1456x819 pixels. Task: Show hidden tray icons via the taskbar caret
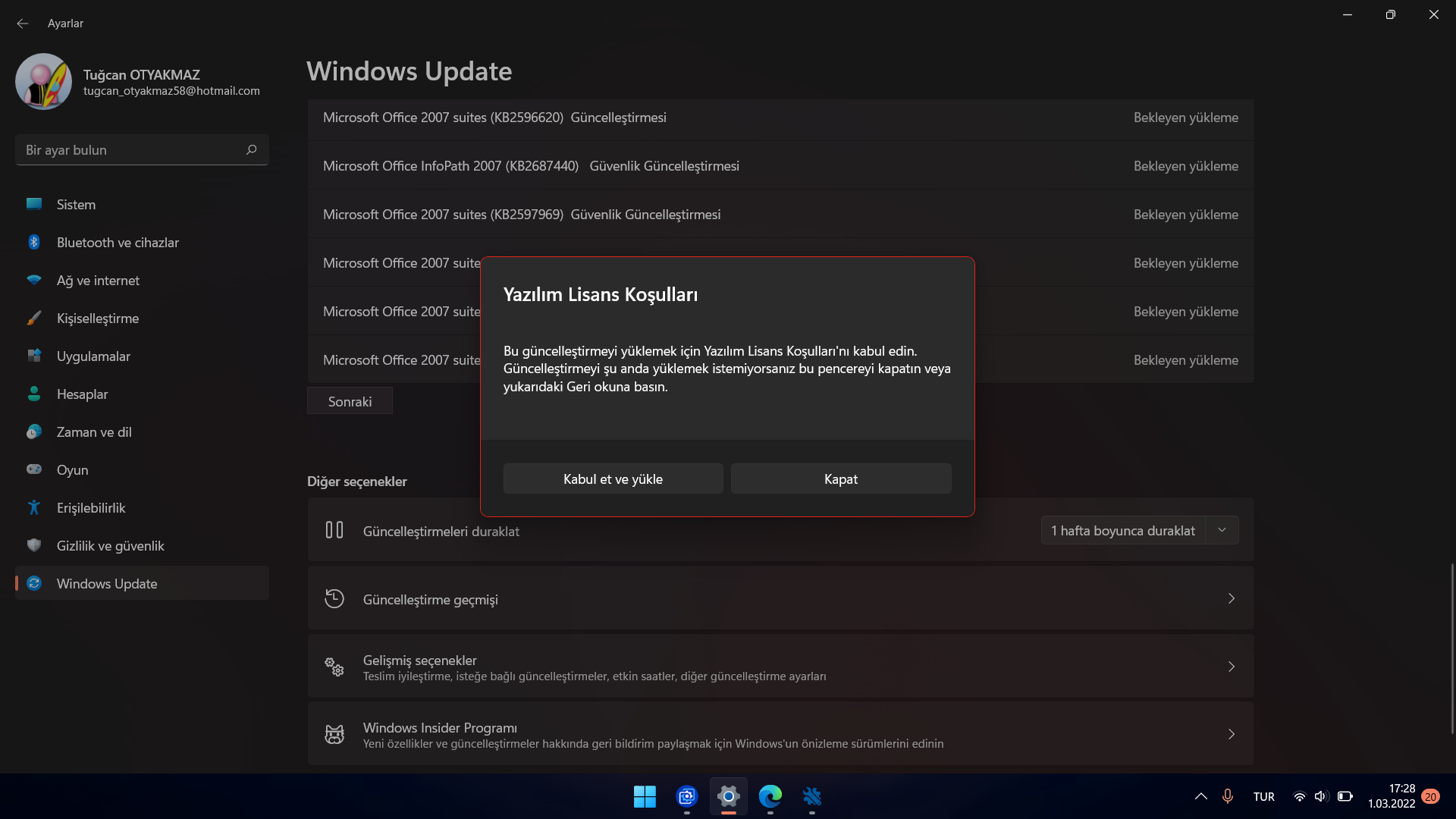(x=1201, y=796)
